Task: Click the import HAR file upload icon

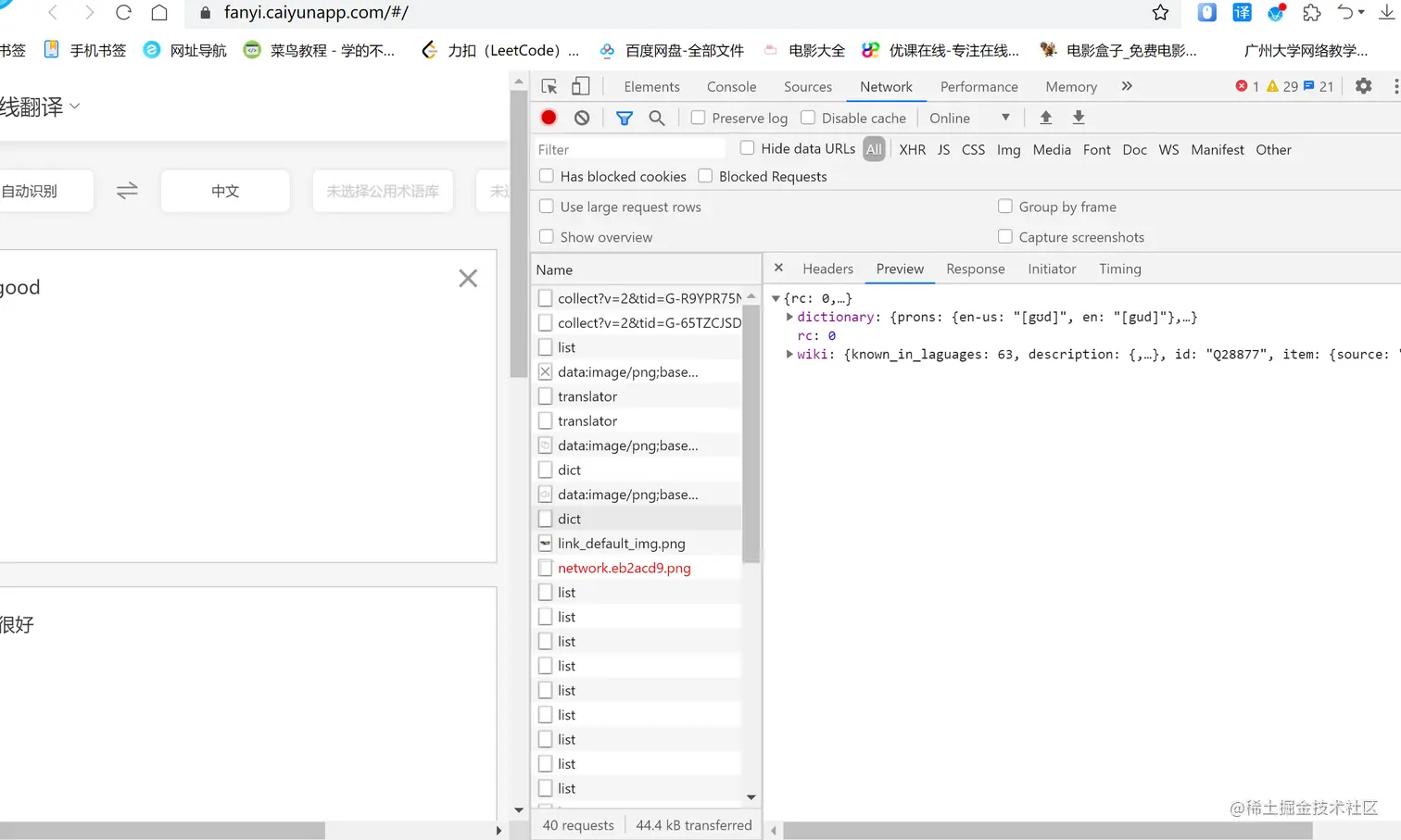Action: 1045,118
